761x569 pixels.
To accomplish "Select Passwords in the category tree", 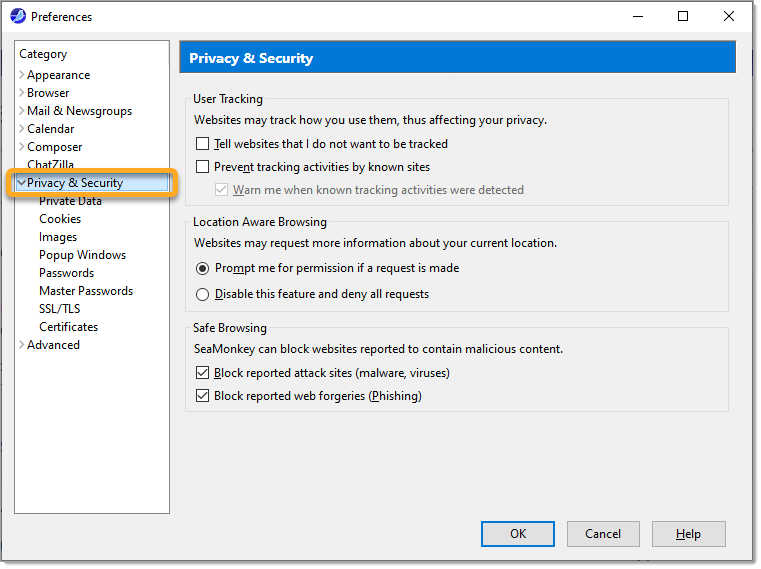I will tap(66, 273).
